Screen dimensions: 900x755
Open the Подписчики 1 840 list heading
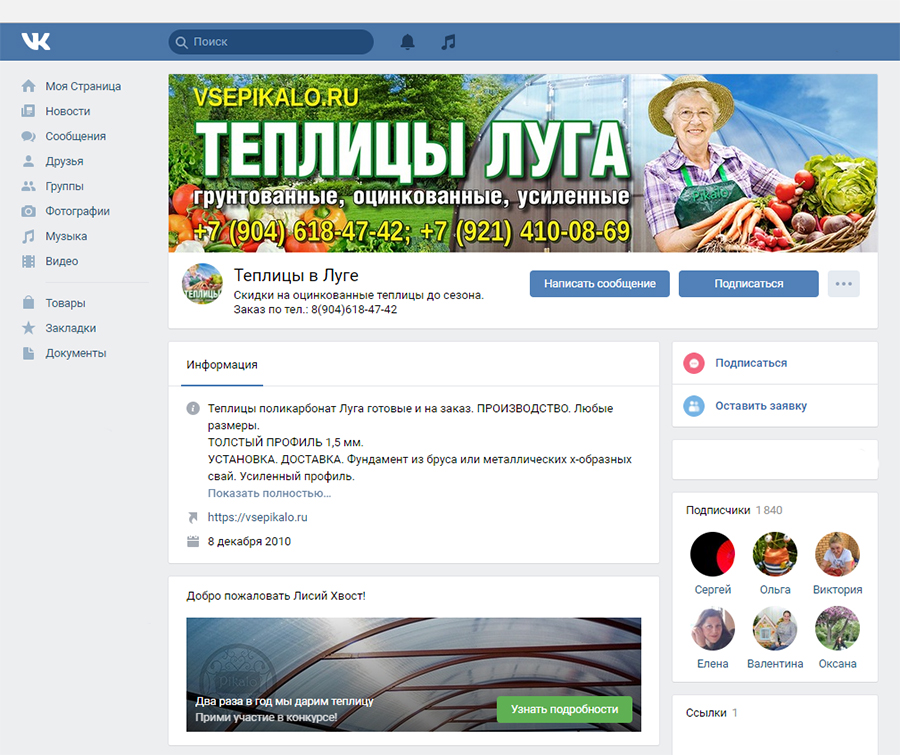pyautogui.click(x=734, y=510)
